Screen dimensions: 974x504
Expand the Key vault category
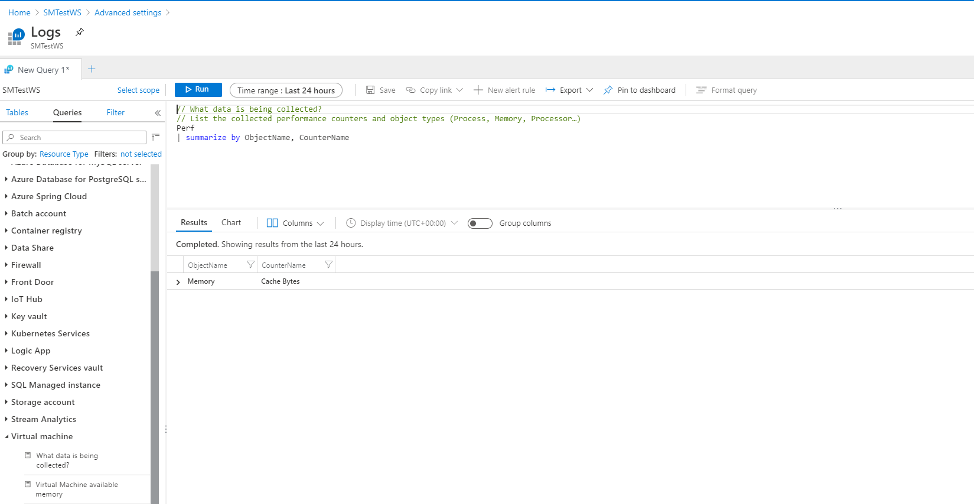6,316
